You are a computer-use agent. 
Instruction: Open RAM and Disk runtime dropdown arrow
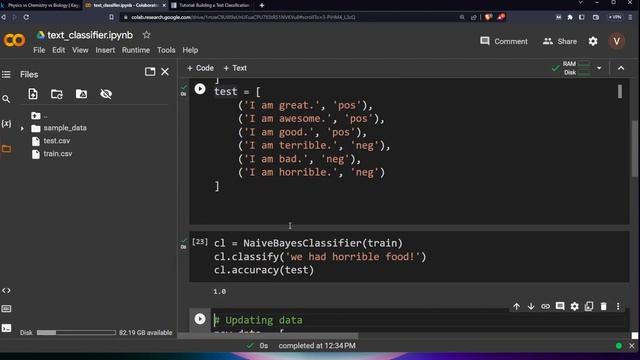tap(599, 68)
